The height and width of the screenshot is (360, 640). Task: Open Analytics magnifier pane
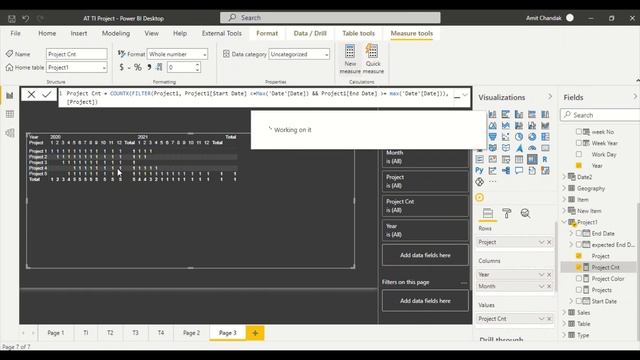[525, 213]
